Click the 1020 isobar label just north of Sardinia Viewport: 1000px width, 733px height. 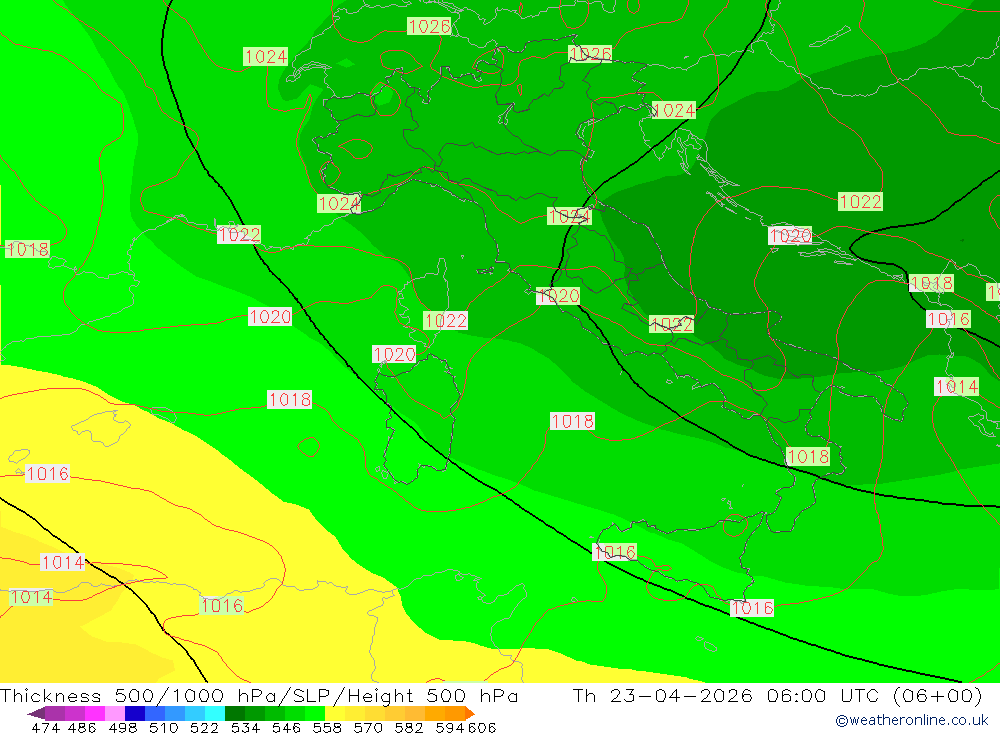(x=394, y=354)
